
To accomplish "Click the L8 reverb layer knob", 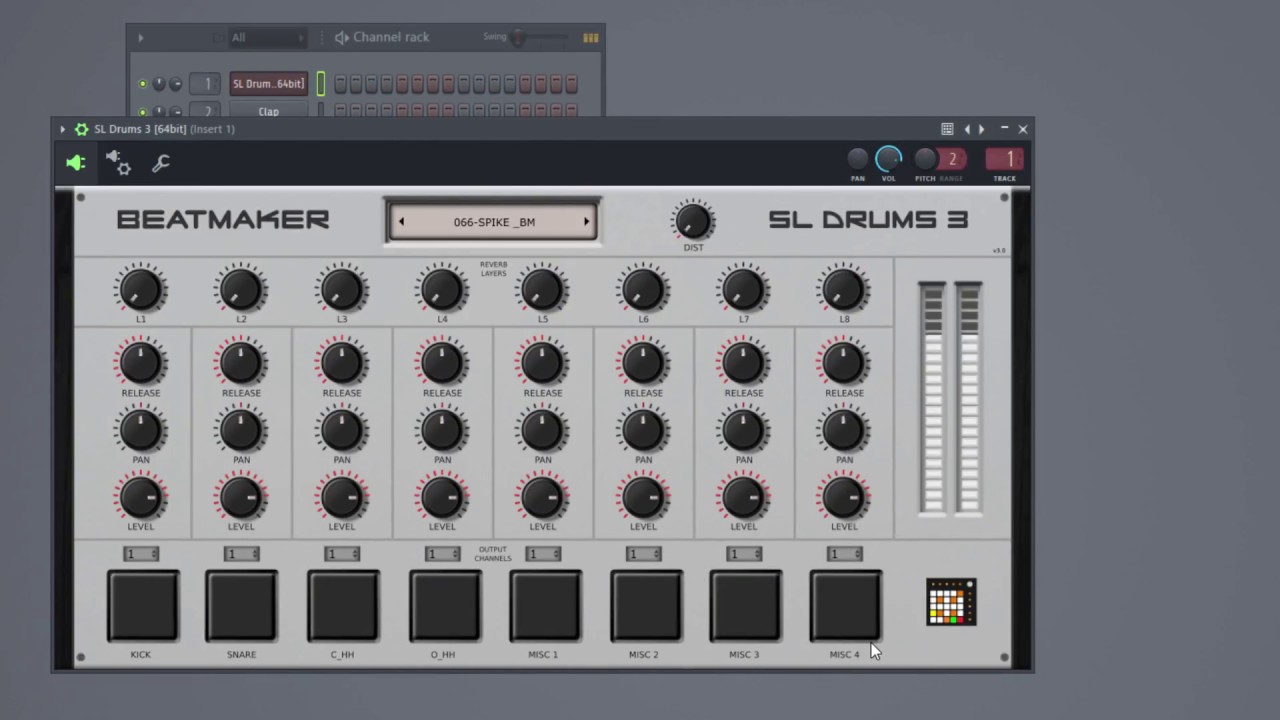I will click(844, 289).
